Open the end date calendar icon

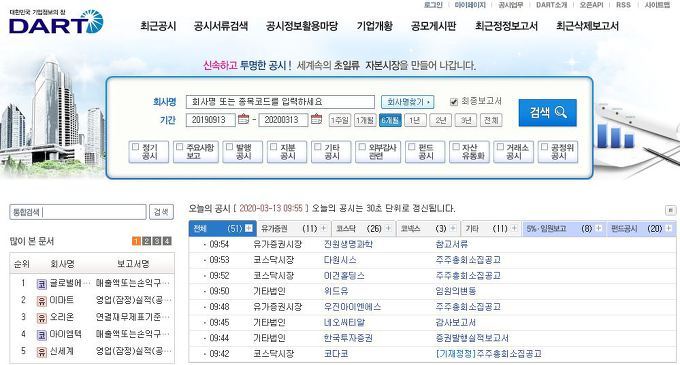(x=317, y=119)
